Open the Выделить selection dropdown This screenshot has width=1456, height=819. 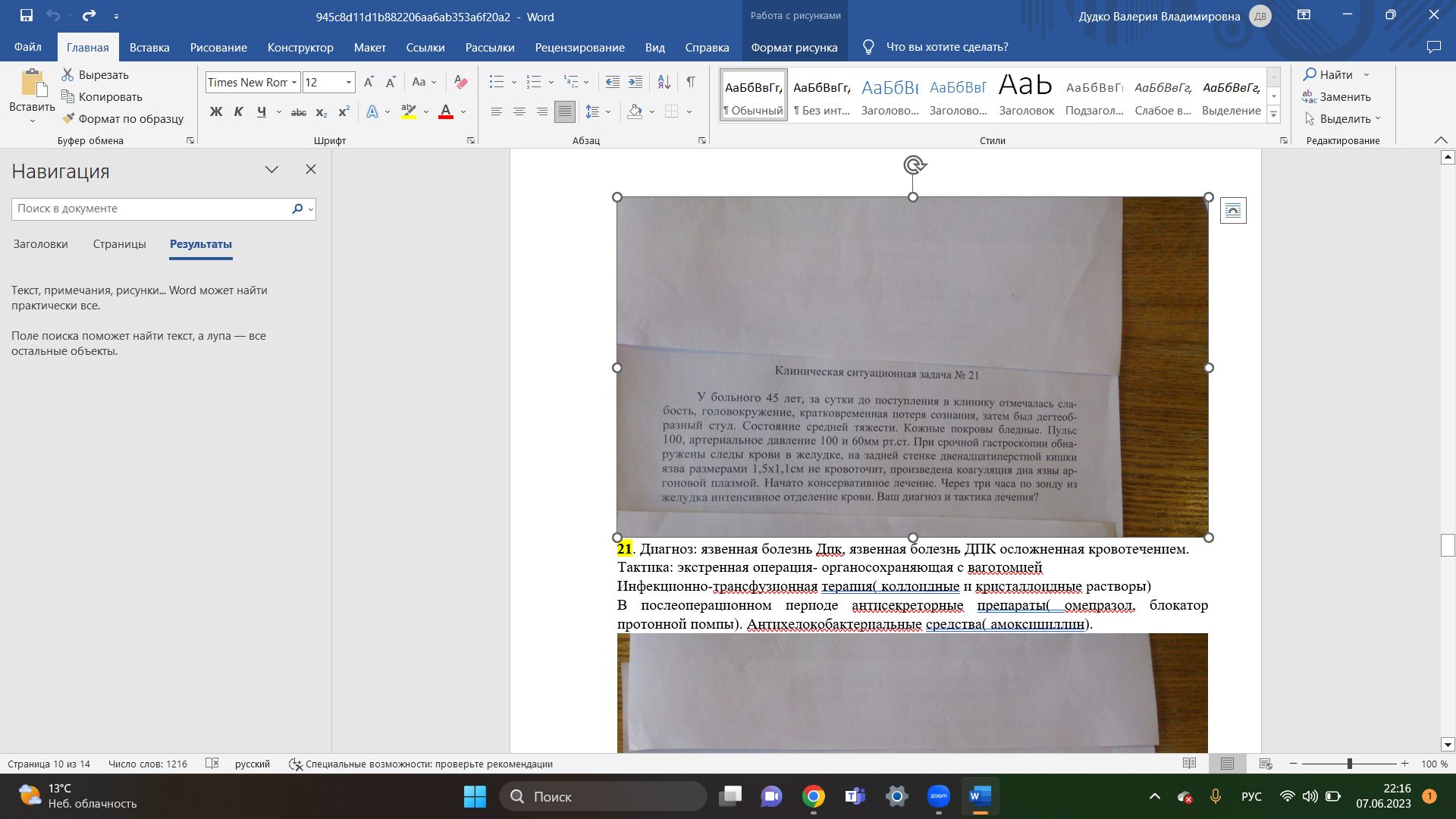[x=1342, y=118]
